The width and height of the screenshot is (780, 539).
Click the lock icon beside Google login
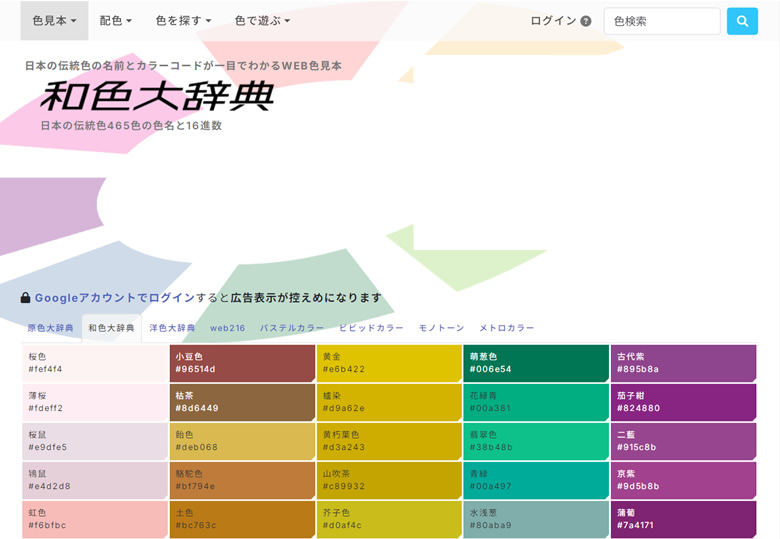tap(25, 297)
